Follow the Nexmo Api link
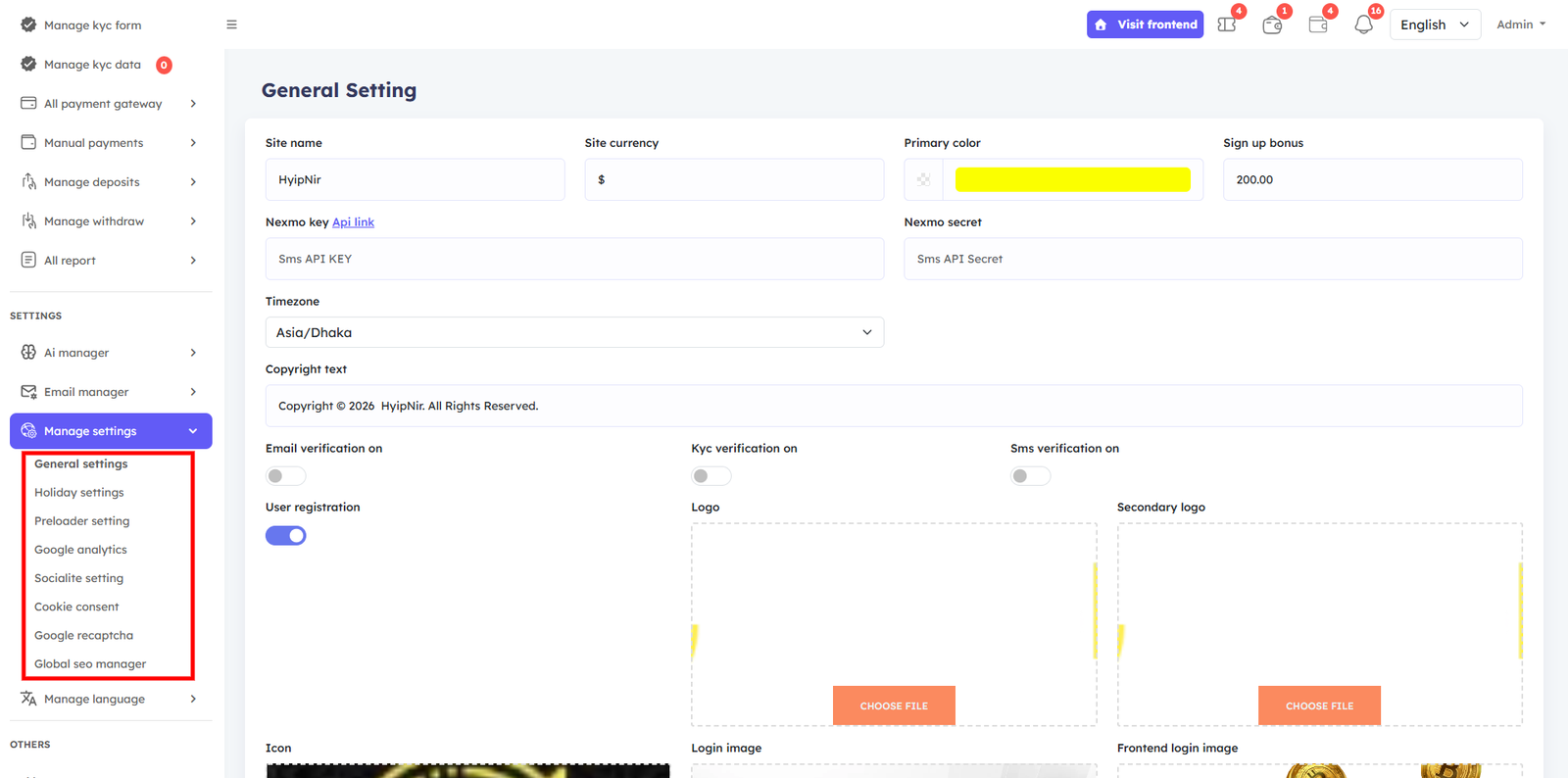Screen dimensions: 1568x778 click(353, 222)
